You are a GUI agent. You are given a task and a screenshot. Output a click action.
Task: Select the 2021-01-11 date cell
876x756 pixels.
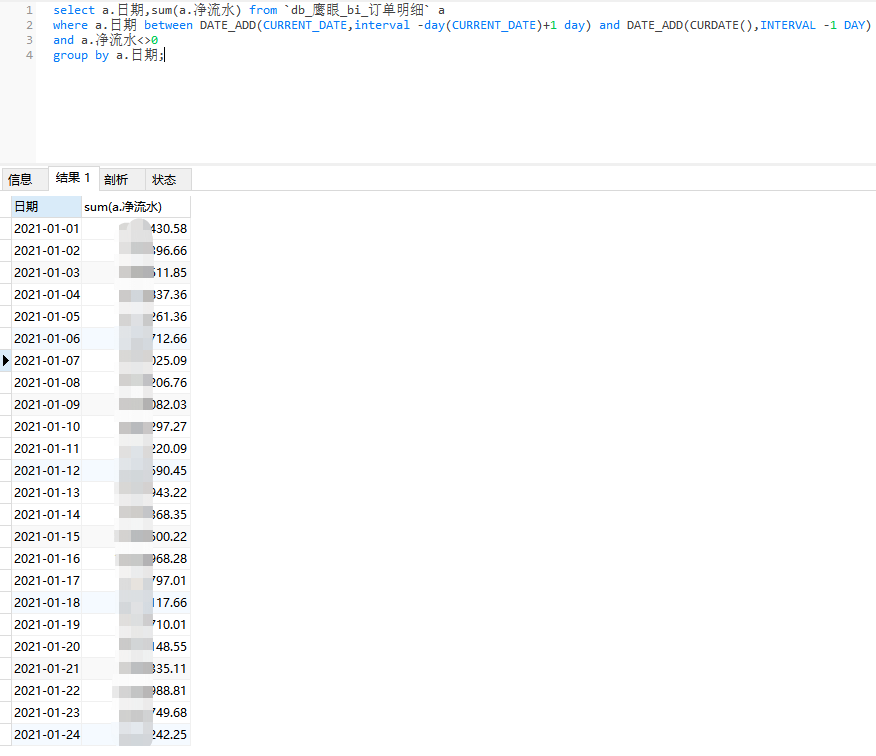pyautogui.click(x=46, y=449)
